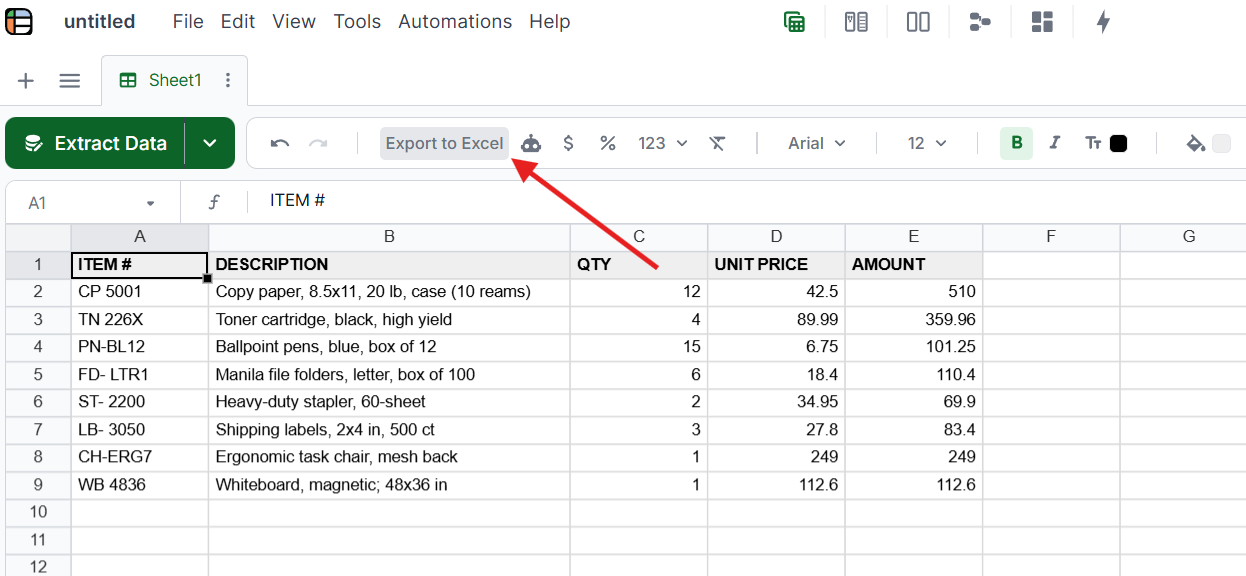Open the font size 12 dropdown
Image resolution: width=1246 pixels, height=576 pixels.
pyautogui.click(x=927, y=143)
